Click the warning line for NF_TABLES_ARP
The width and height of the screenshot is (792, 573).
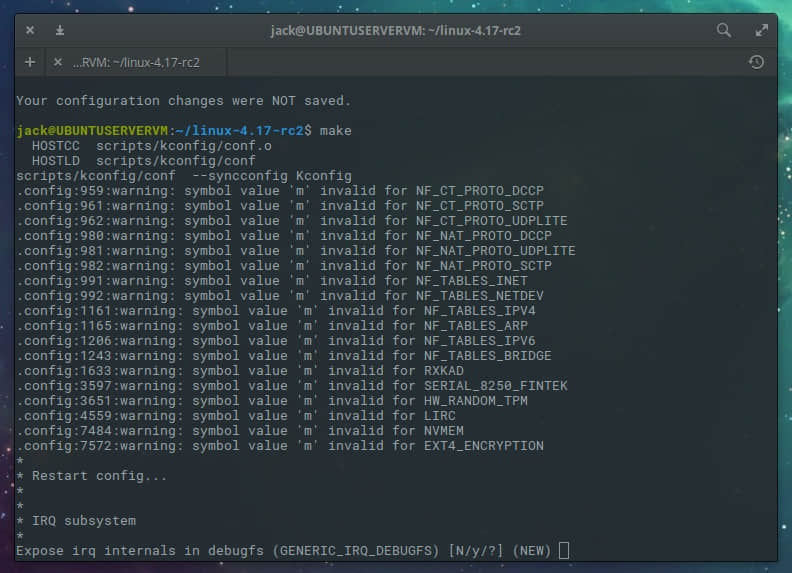point(272,325)
